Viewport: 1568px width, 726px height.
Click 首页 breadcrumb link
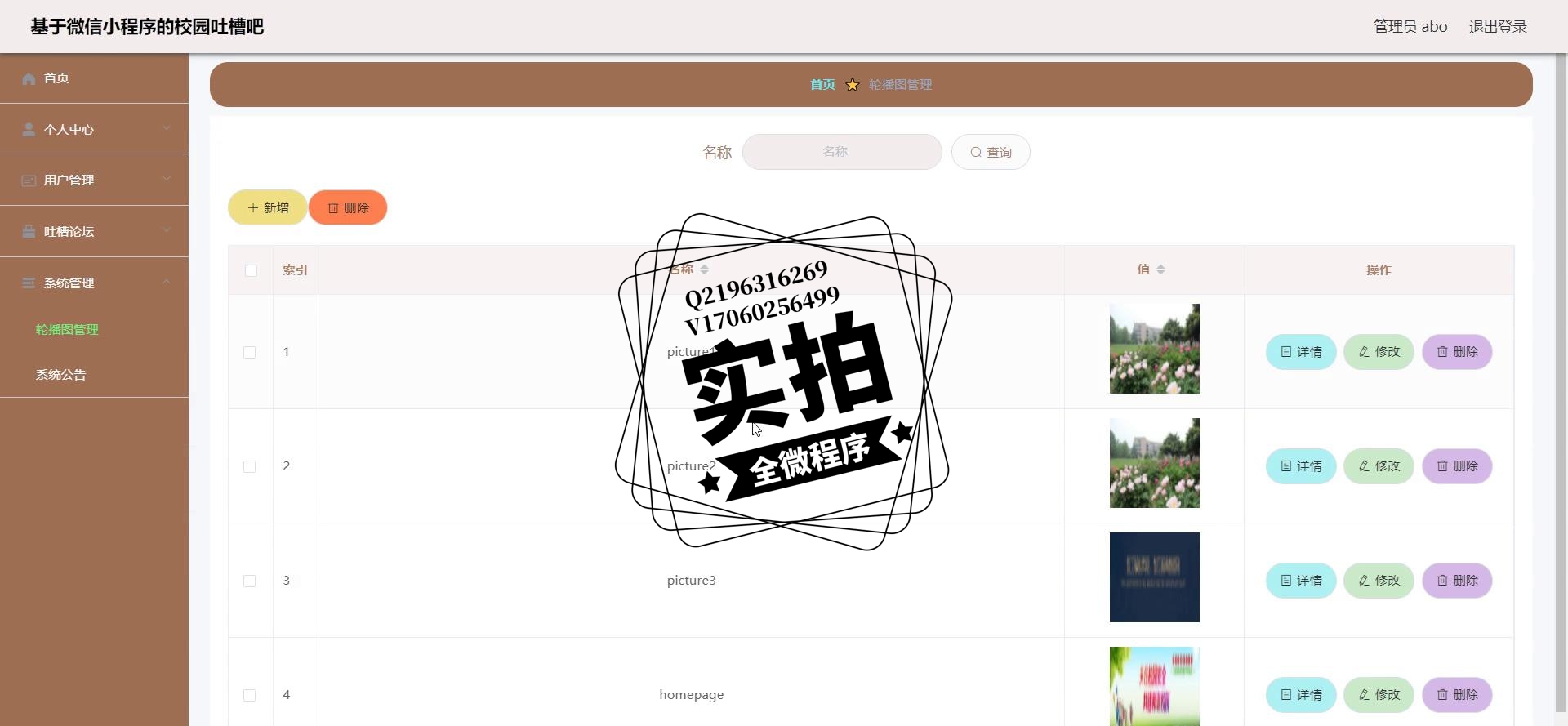click(822, 85)
